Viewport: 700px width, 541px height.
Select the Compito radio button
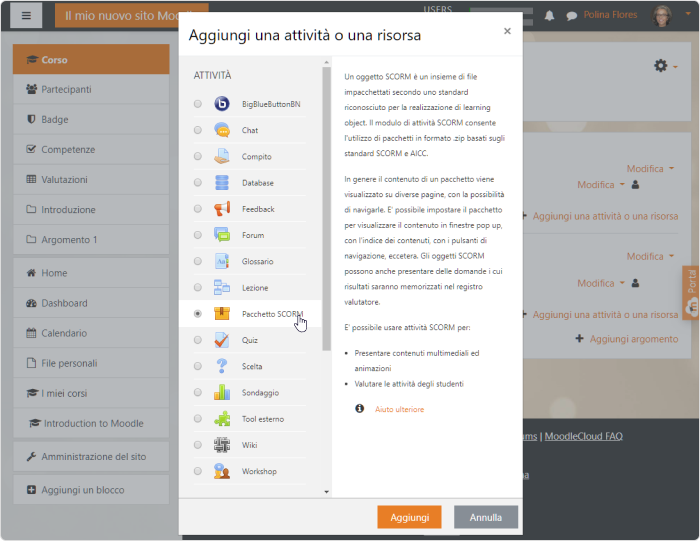(x=197, y=156)
